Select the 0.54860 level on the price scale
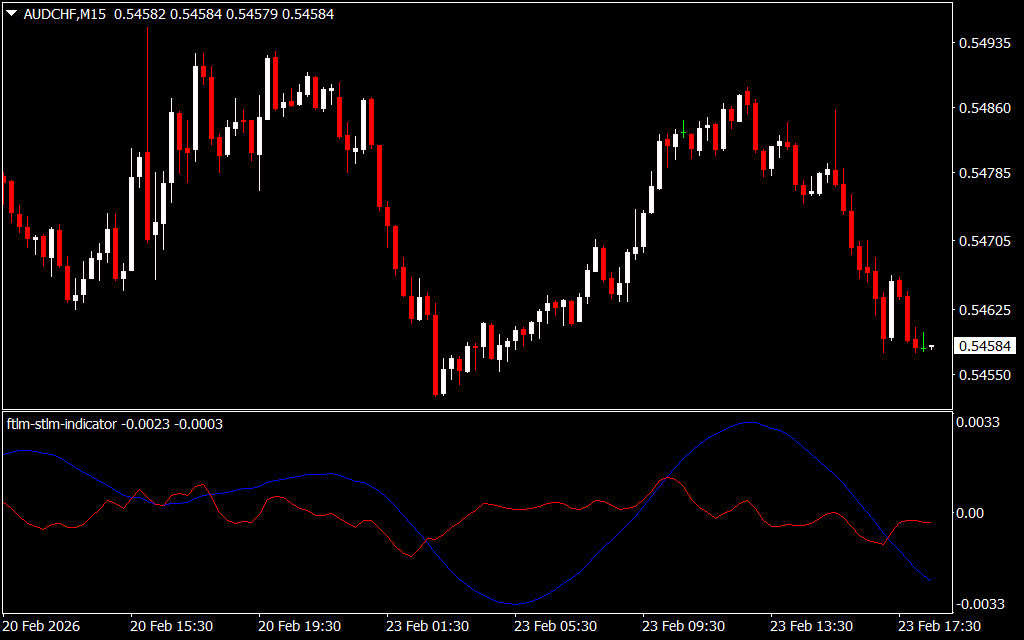 point(985,108)
